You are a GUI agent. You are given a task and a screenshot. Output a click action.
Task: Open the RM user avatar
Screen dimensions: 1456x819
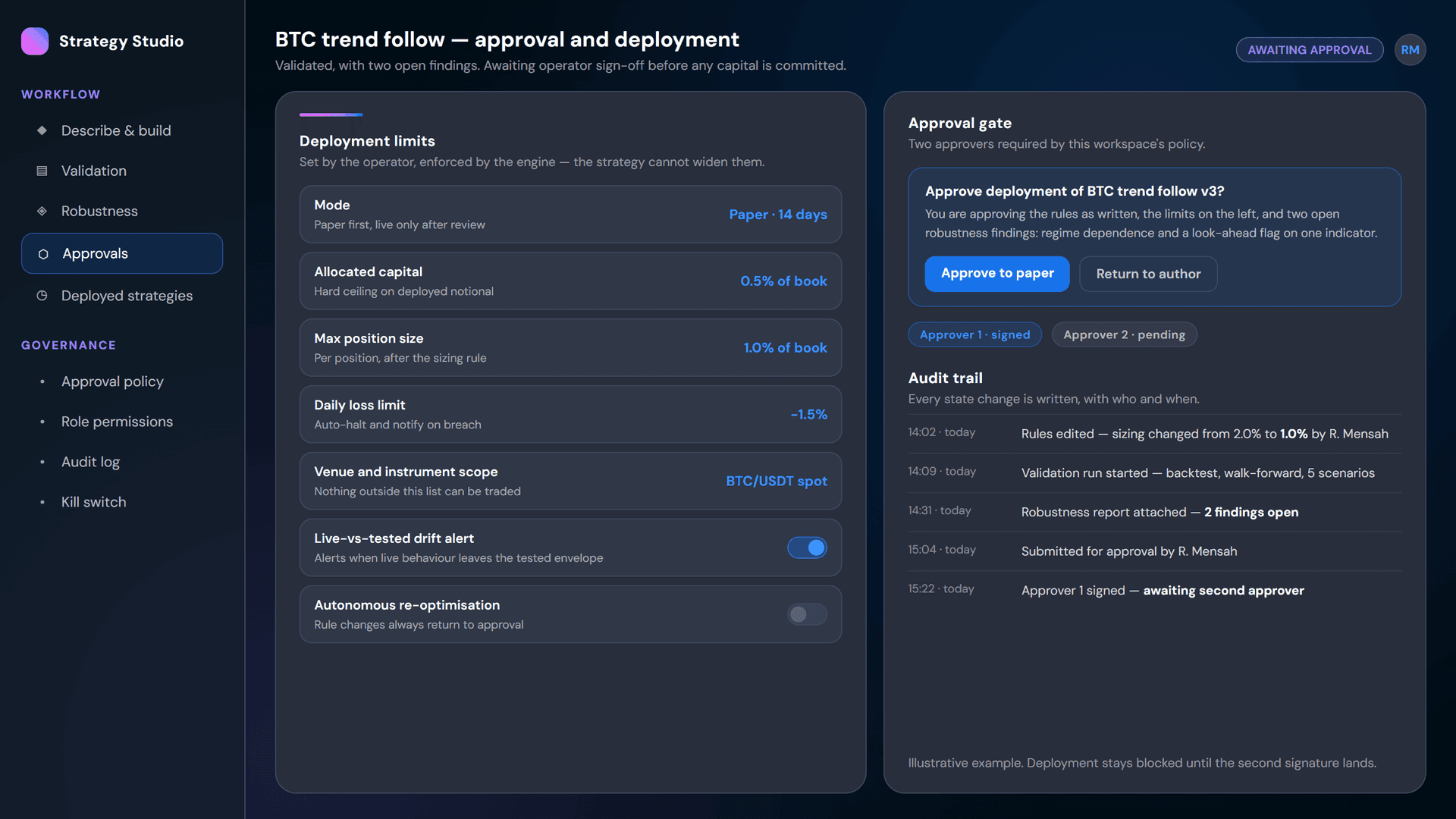click(1410, 50)
